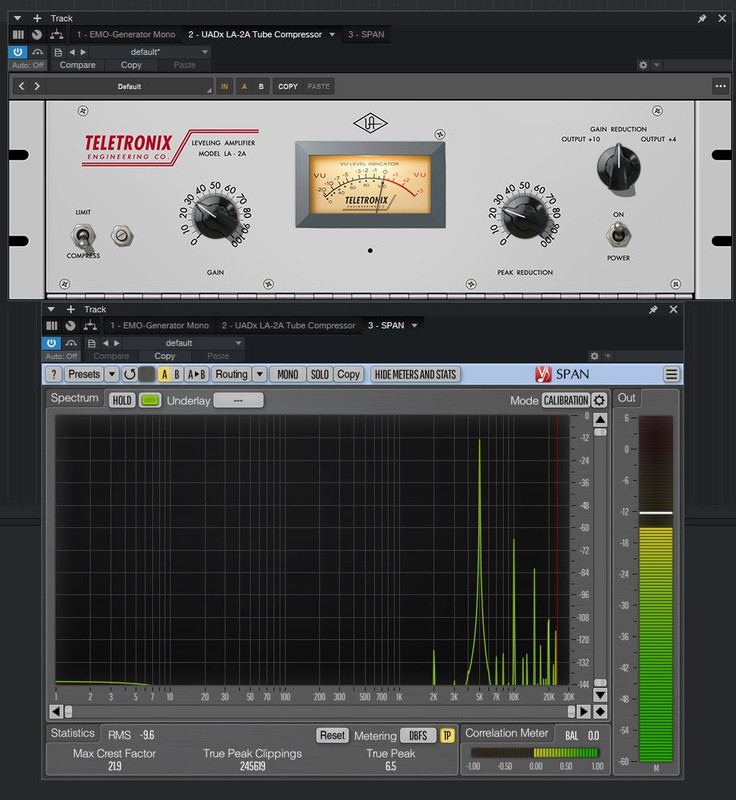This screenshot has height=800, width=736.
Task: Click Hide Meters and Stats
Action: (415, 374)
